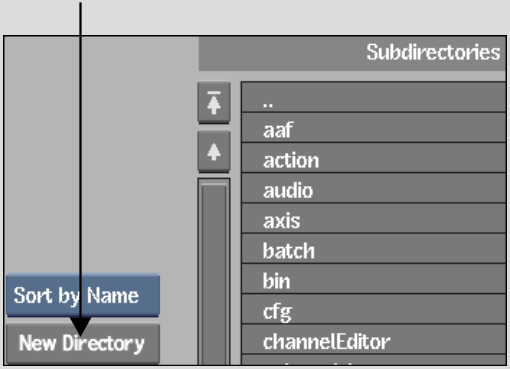Open the channelEditor subdirectory
The image size is (510, 369).
pyautogui.click(x=374, y=339)
